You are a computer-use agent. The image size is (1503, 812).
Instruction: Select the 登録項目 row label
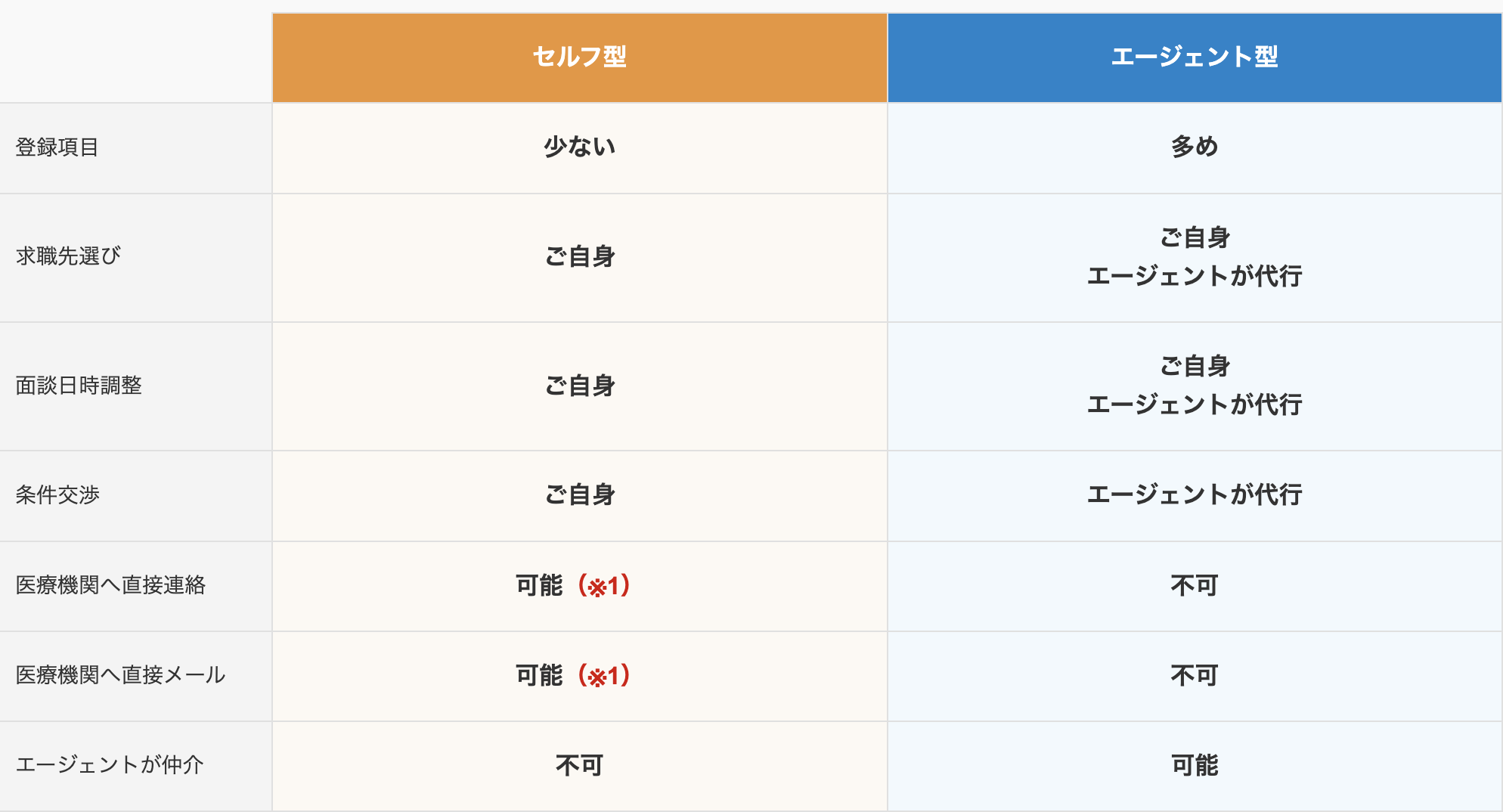pyautogui.click(x=57, y=147)
